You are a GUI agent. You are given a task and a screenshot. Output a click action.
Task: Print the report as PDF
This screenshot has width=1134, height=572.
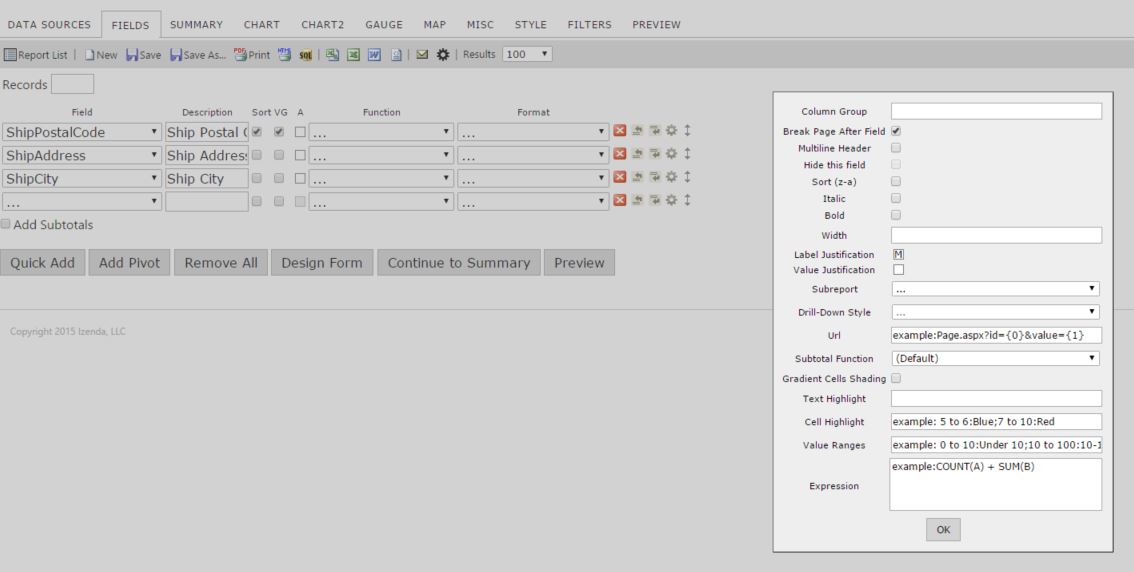(x=252, y=55)
